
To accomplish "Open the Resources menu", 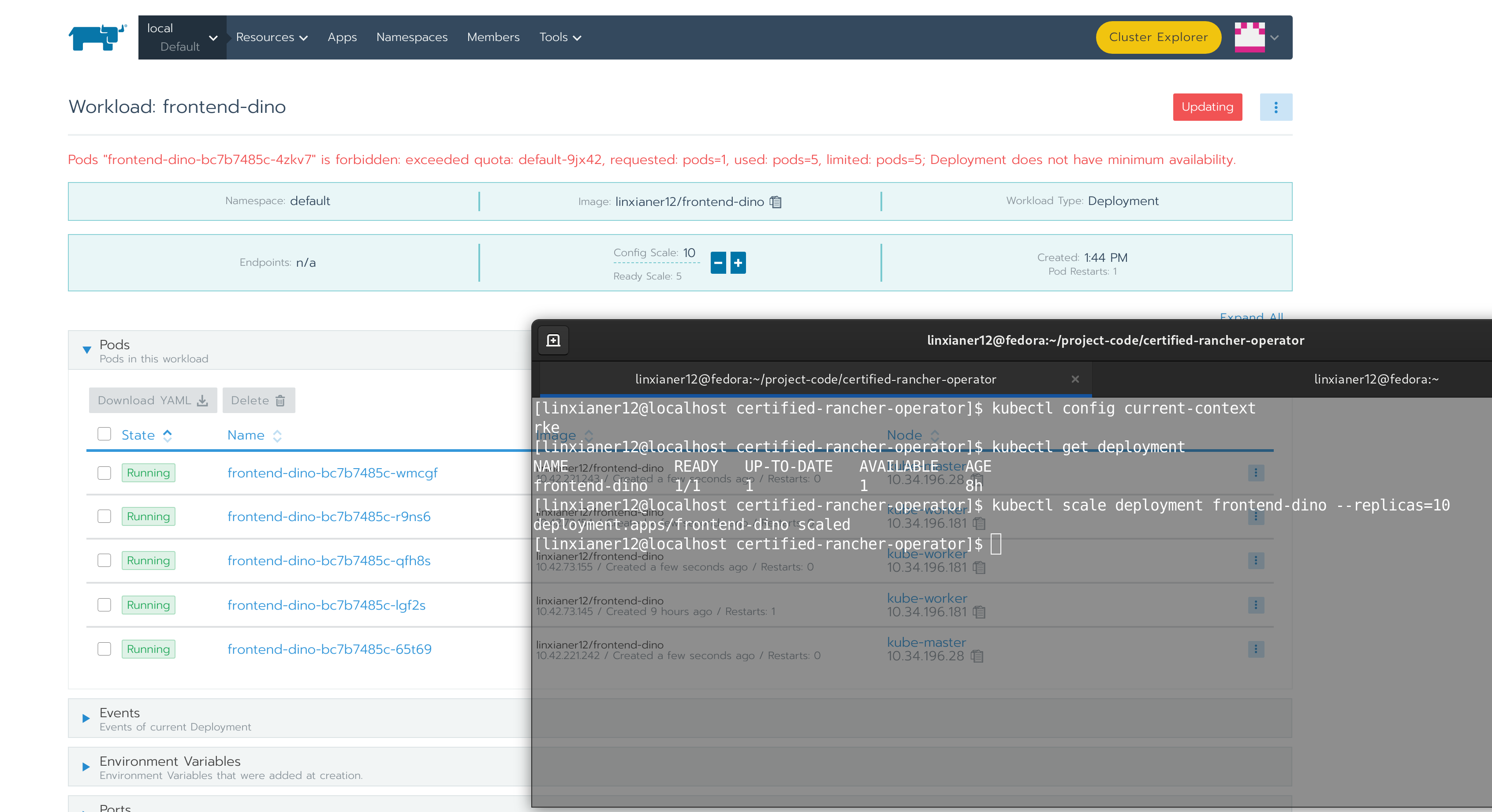I will (x=271, y=37).
